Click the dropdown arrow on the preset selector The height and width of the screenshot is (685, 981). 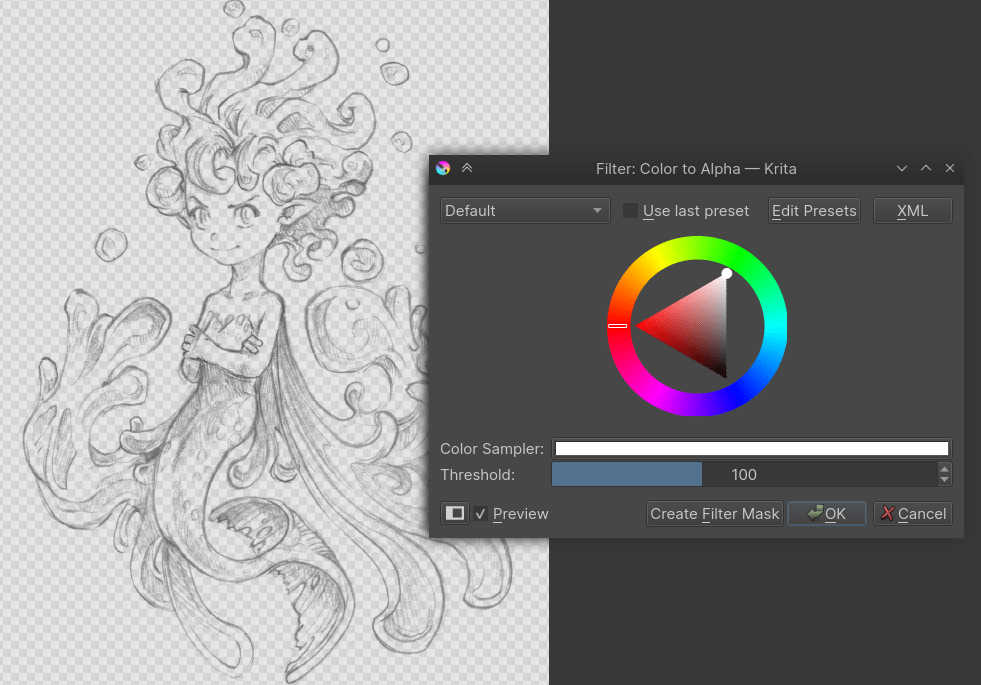tap(597, 210)
